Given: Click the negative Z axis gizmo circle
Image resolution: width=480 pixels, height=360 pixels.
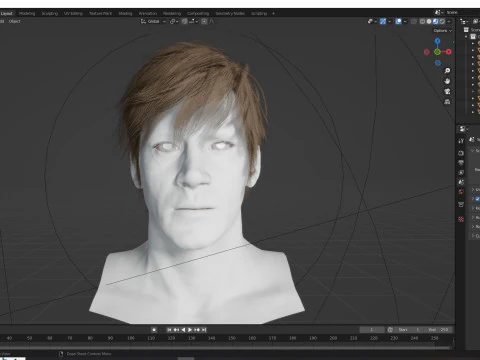Looking at the screenshot, I should point(438,63).
